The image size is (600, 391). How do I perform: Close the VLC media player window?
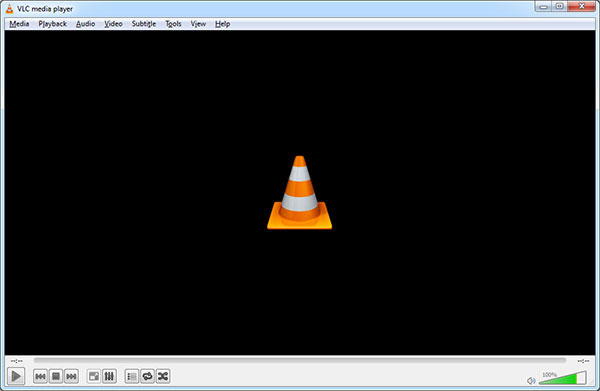tap(581, 6)
